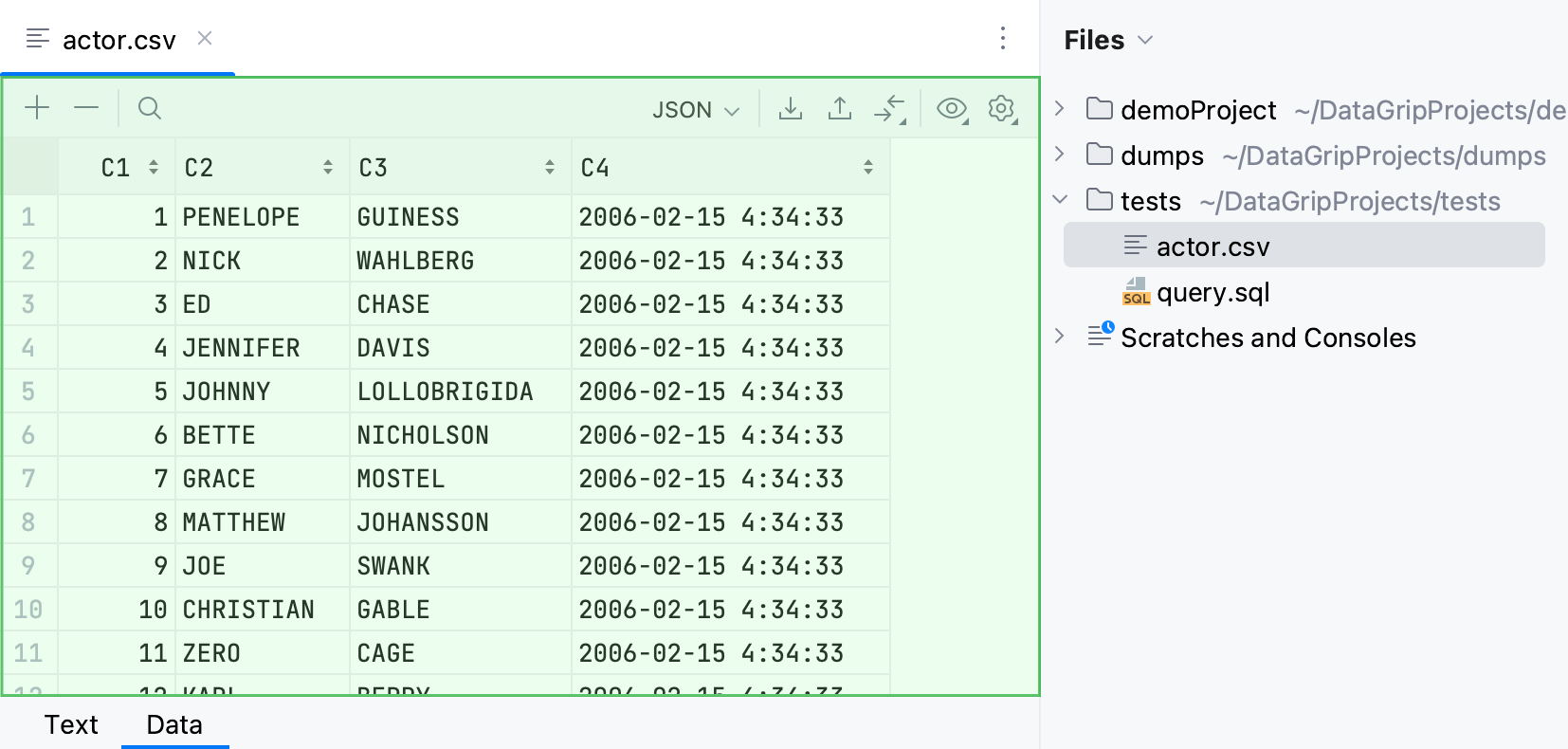Image resolution: width=1568 pixels, height=749 pixels.
Task: Click the Add Row plus icon
Action: 37,108
